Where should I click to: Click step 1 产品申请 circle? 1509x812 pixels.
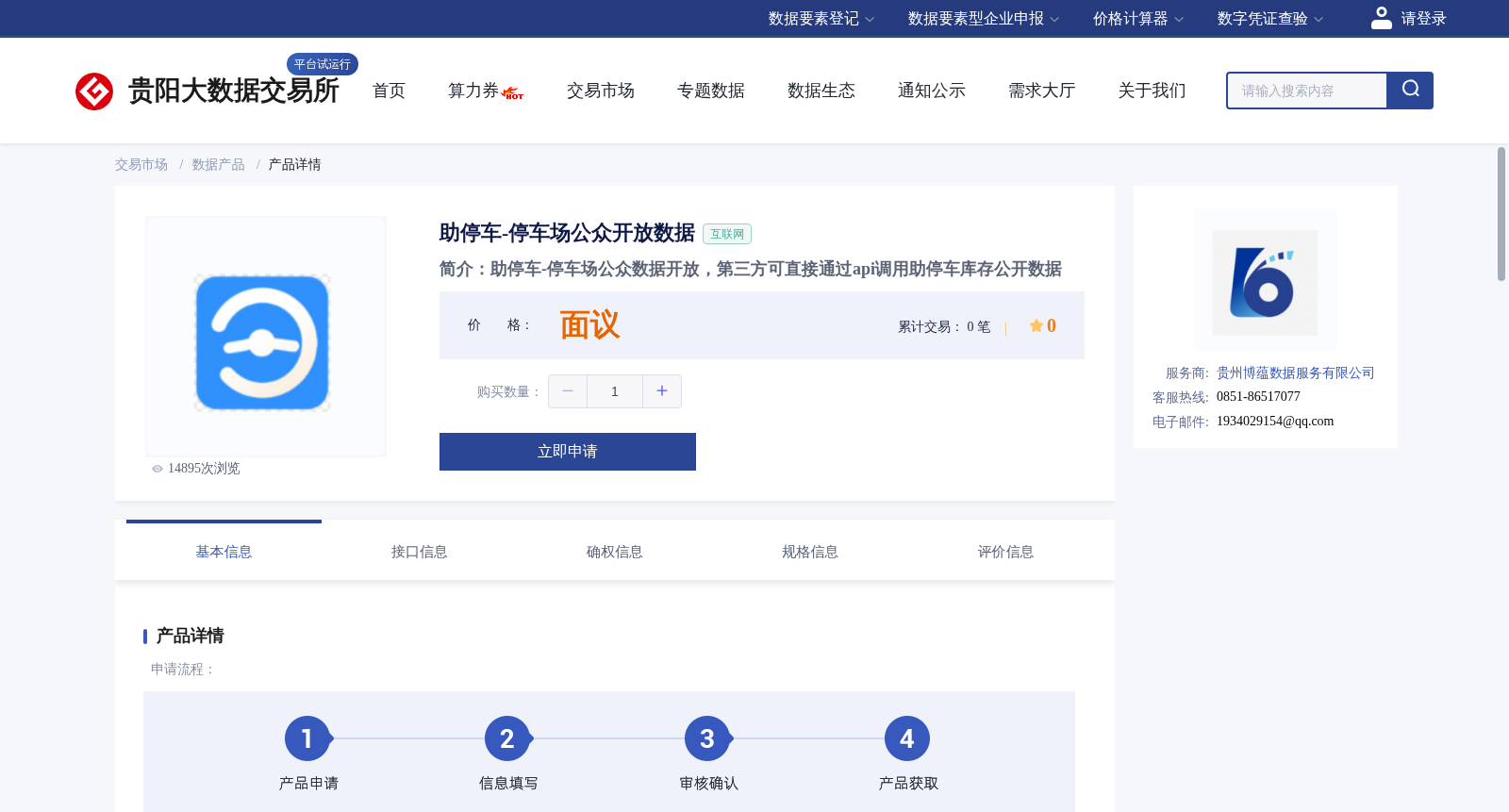coord(307,738)
